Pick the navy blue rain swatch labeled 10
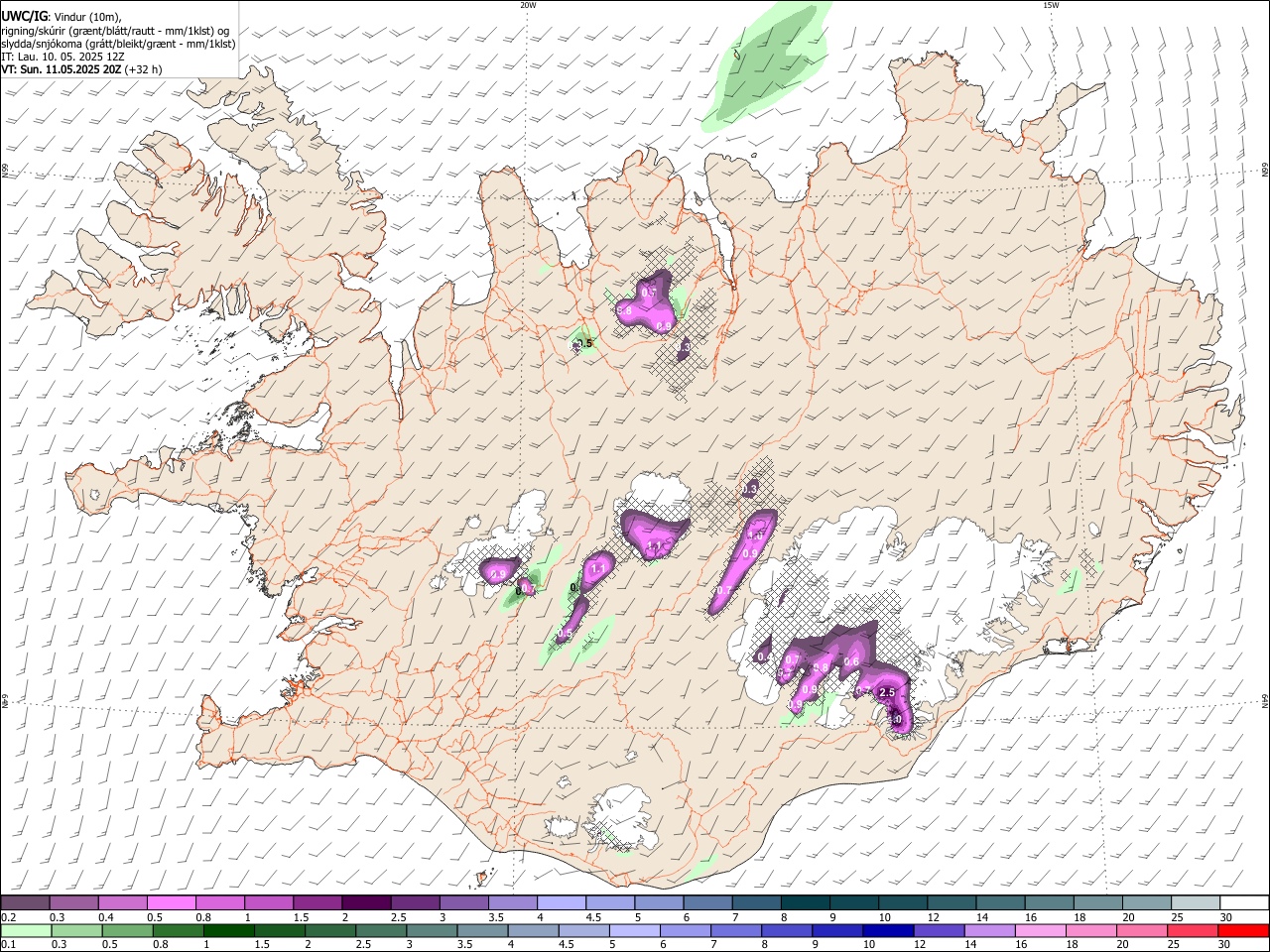 click(x=888, y=931)
